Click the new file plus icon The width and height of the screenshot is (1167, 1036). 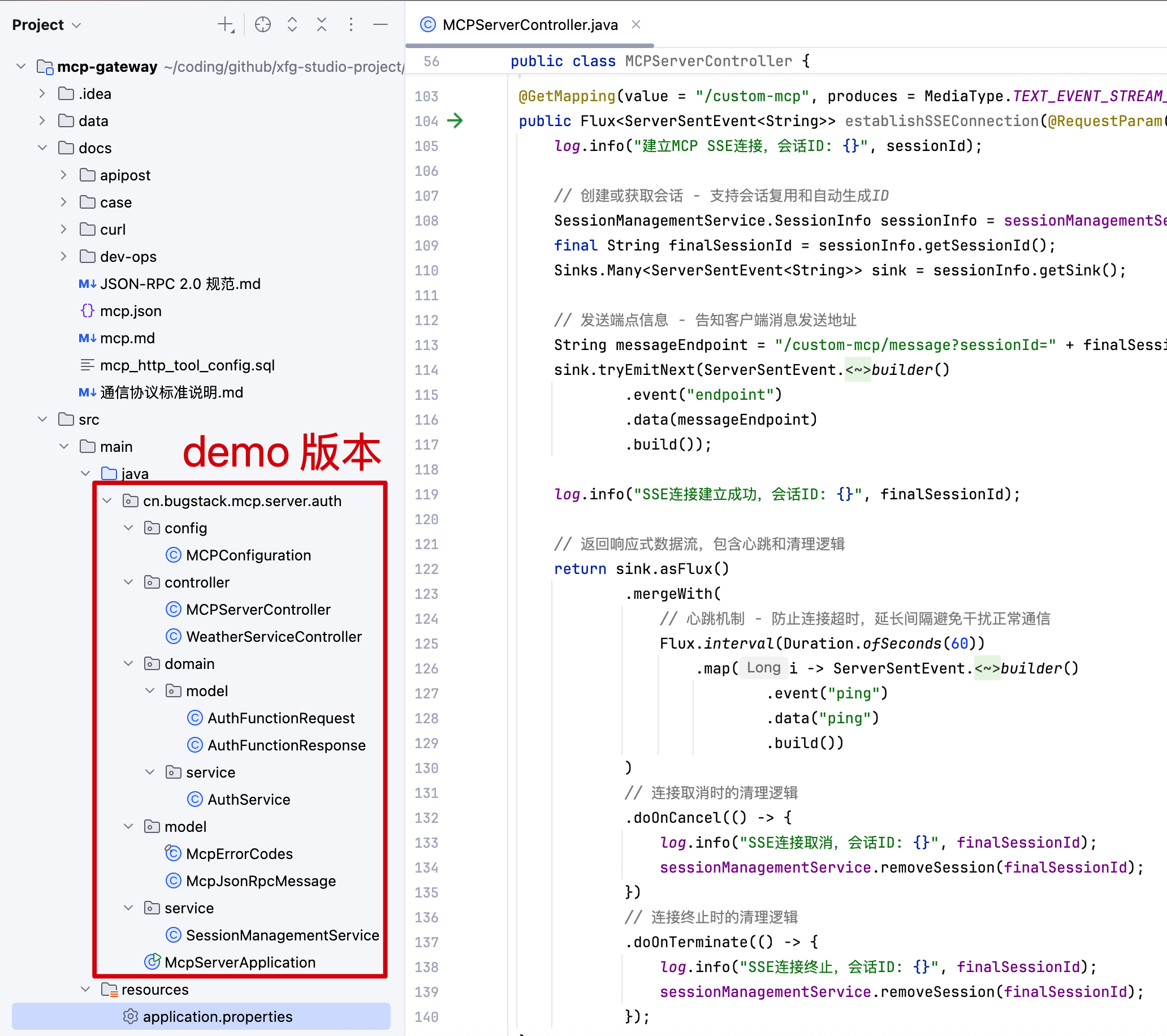[226, 24]
